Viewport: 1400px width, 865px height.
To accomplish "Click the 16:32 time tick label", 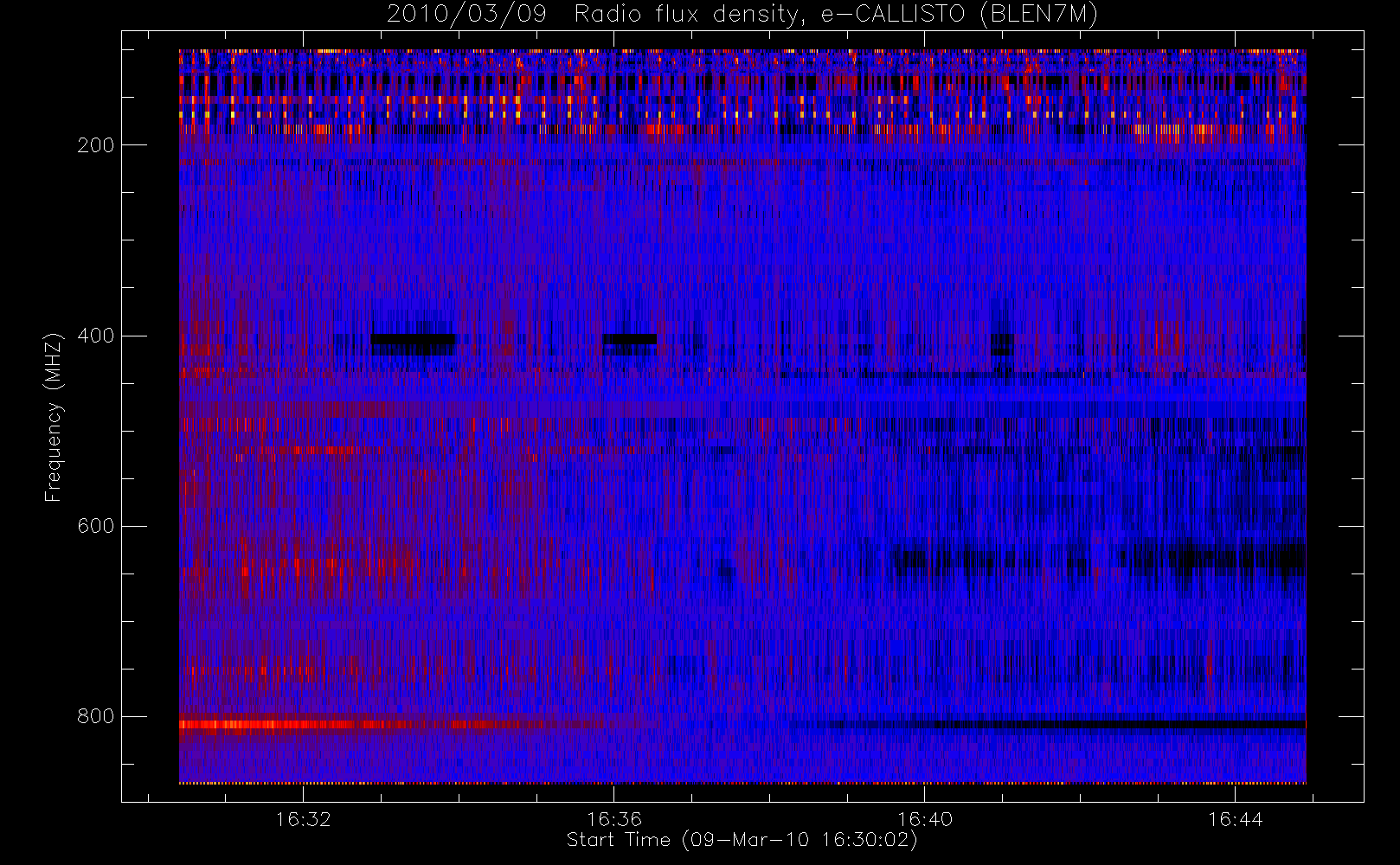I will pyautogui.click(x=304, y=819).
